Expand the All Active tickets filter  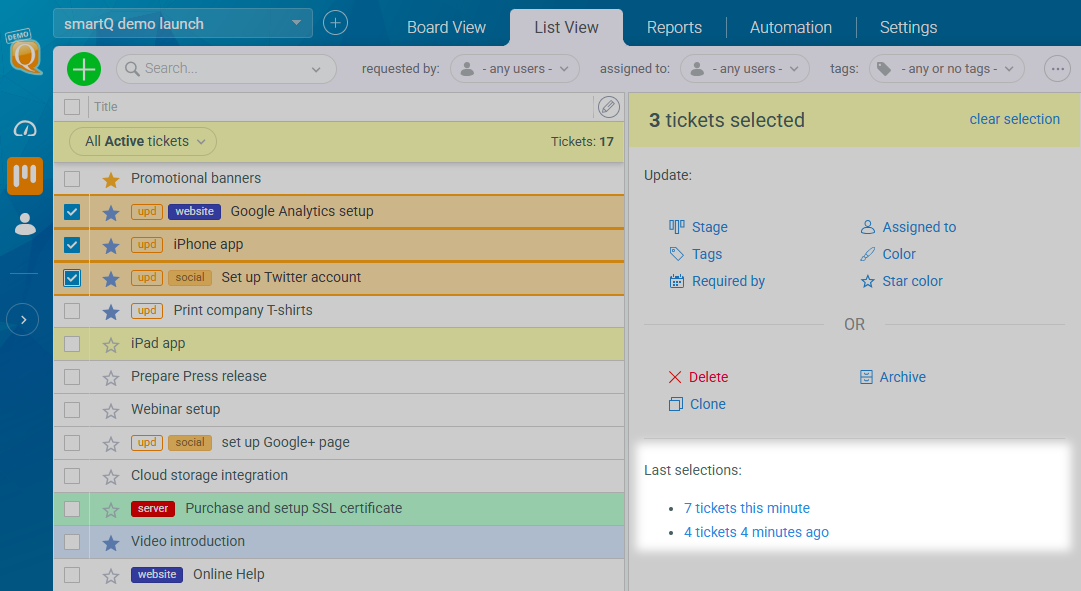pyautogui.click(x=143, y=142)
